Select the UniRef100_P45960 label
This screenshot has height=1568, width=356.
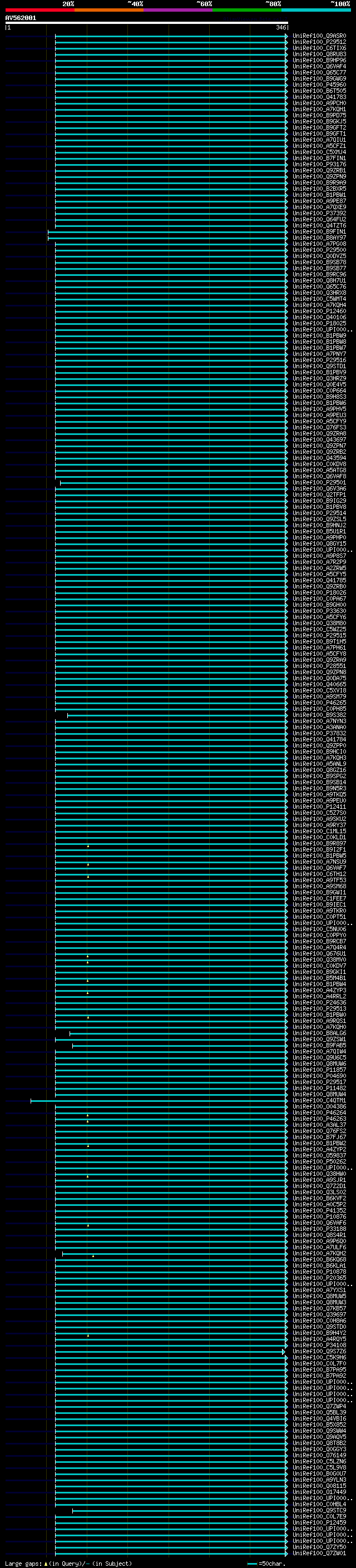[x=319, y=85]
